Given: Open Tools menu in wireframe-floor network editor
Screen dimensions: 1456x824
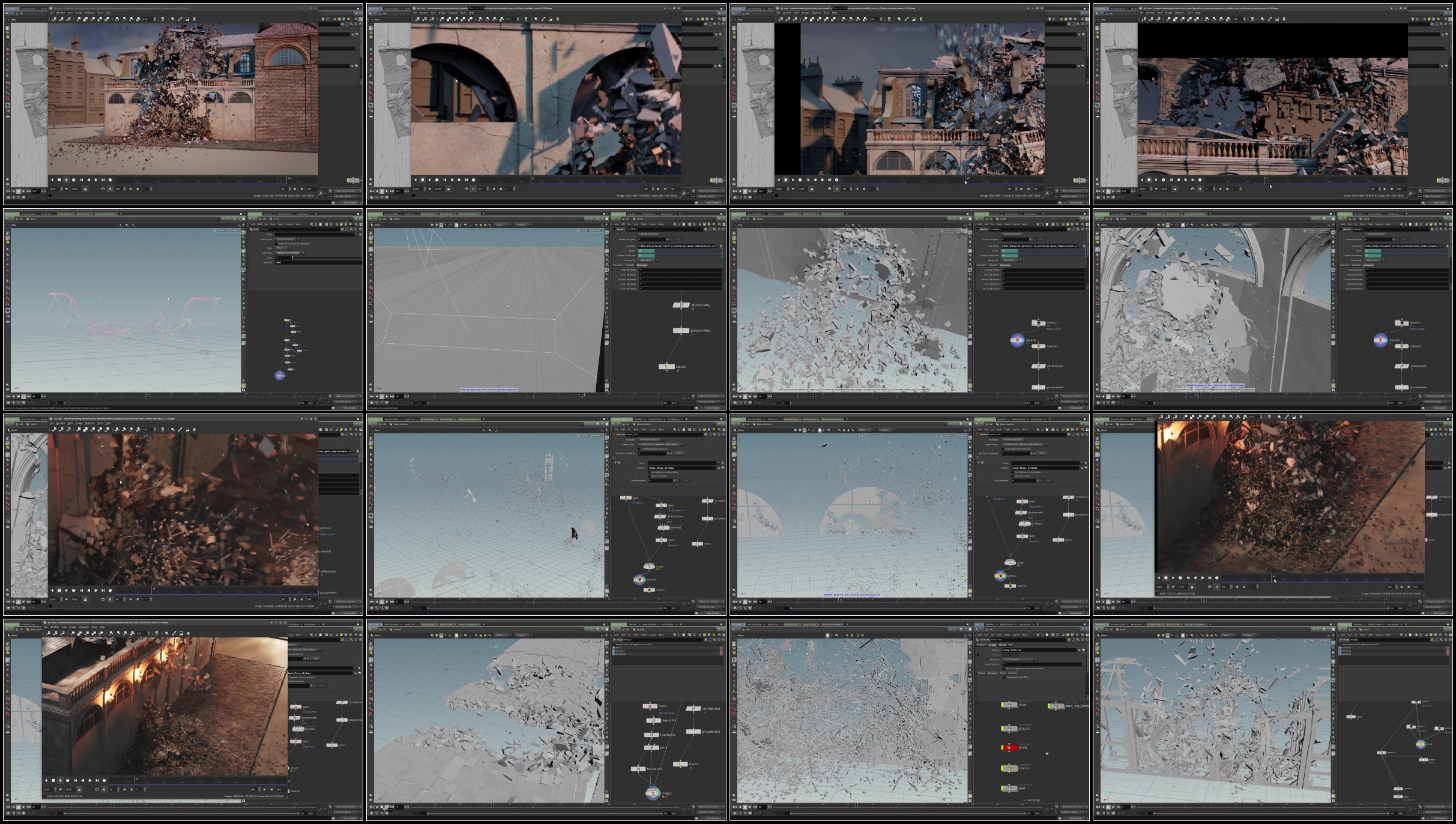Looking at the screenshot, I should pos(644,224).
